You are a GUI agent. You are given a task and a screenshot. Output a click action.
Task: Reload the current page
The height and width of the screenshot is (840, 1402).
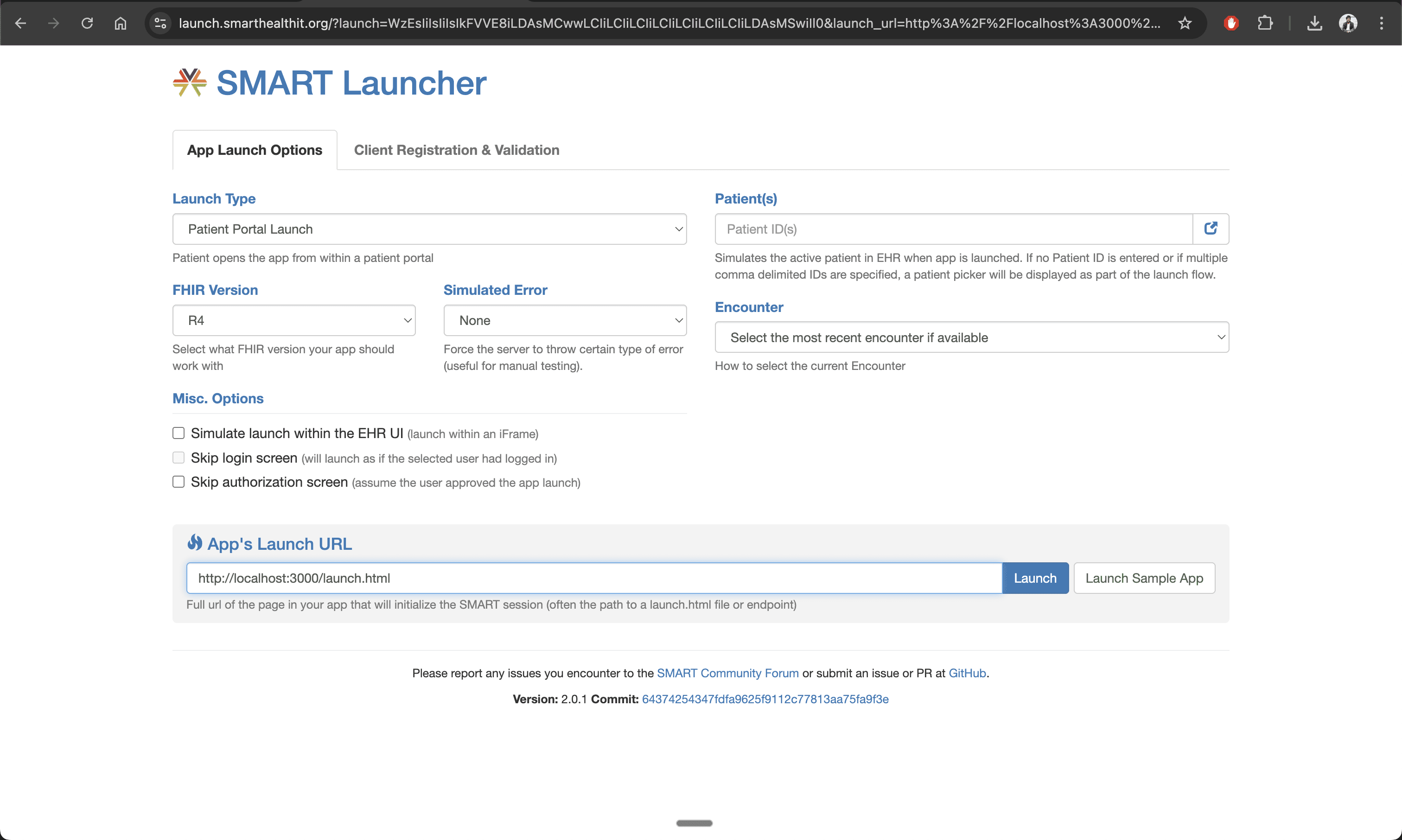(87, 23)
